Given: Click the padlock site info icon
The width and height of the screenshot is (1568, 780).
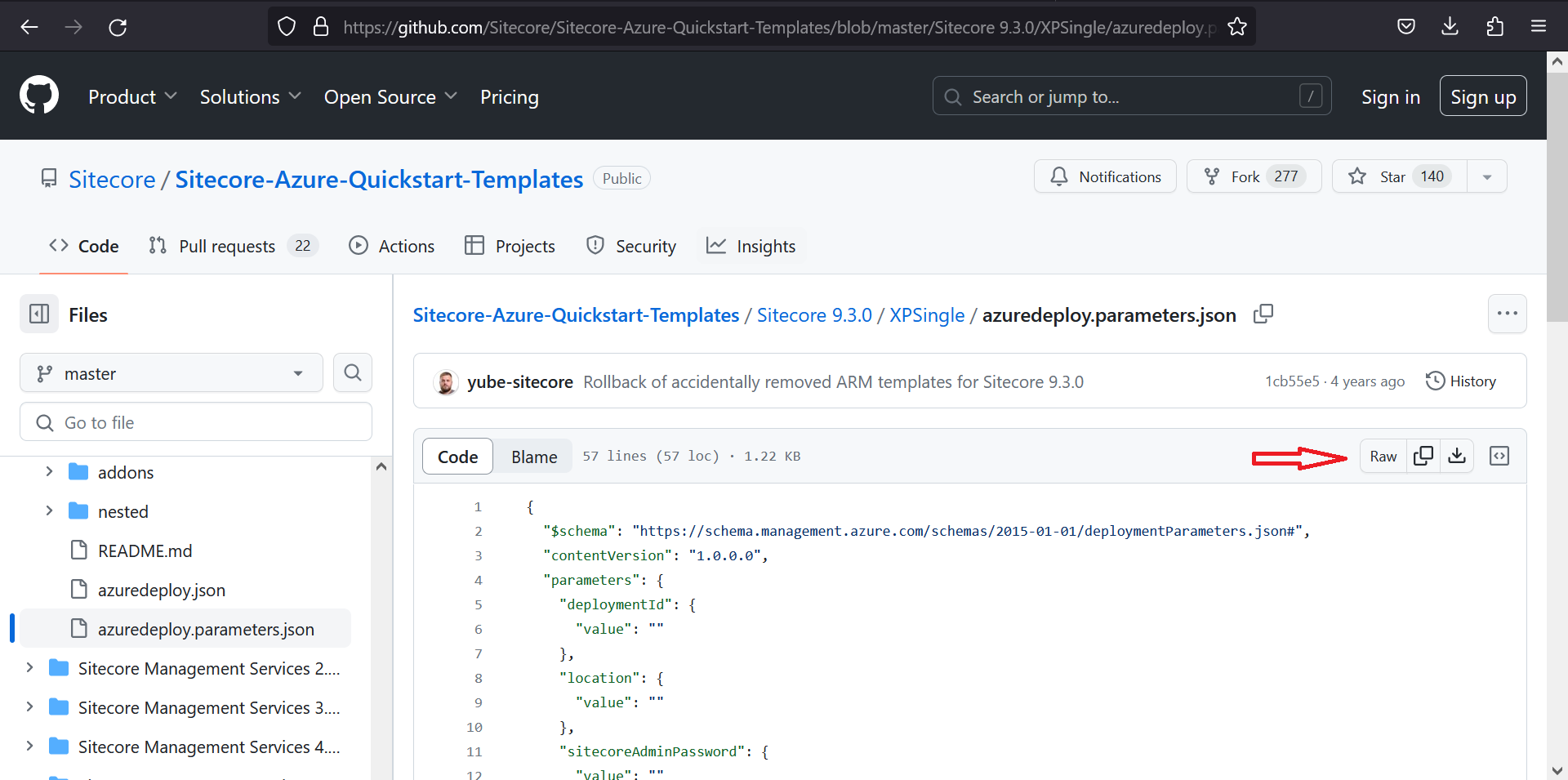Looking at the screenshot, I should [x=321, y=27].
